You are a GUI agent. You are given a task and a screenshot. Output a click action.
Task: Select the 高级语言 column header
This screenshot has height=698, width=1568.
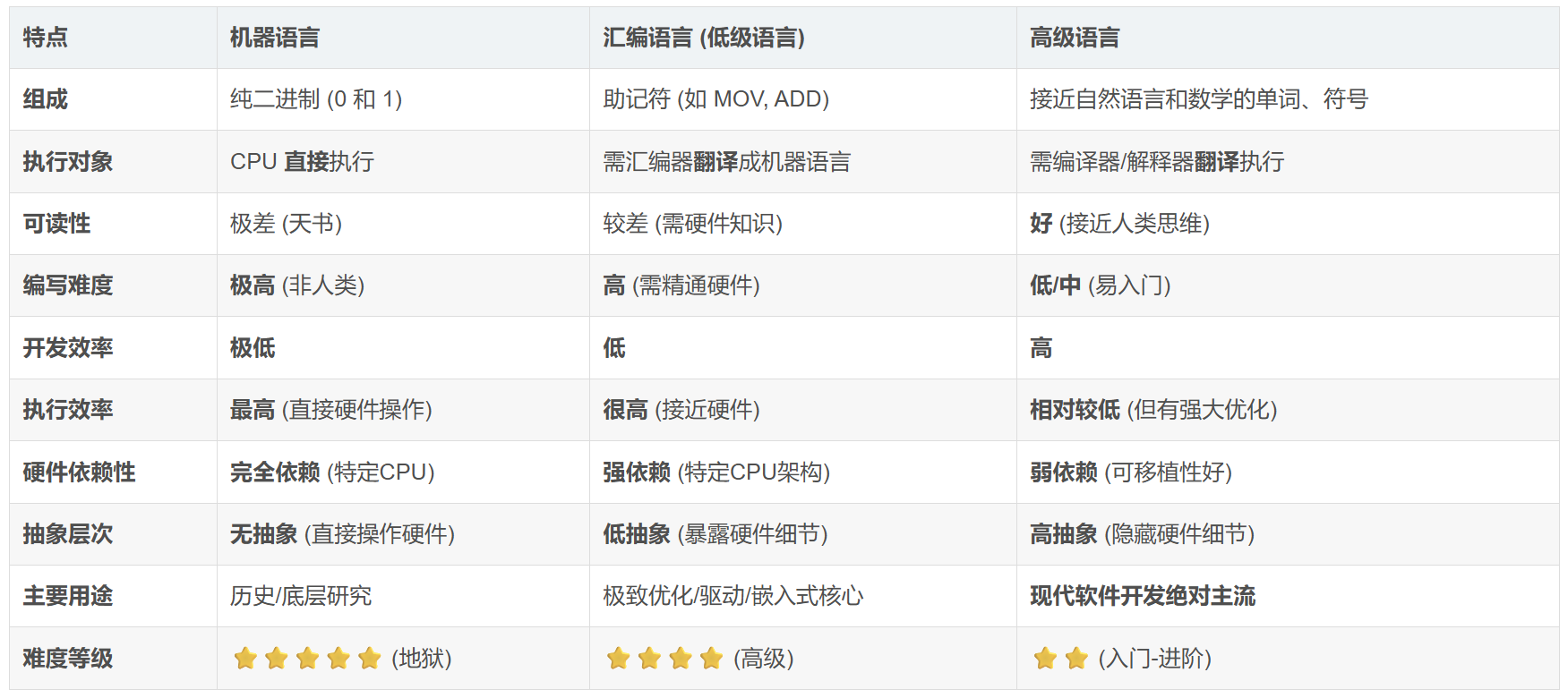point(1075,38)
